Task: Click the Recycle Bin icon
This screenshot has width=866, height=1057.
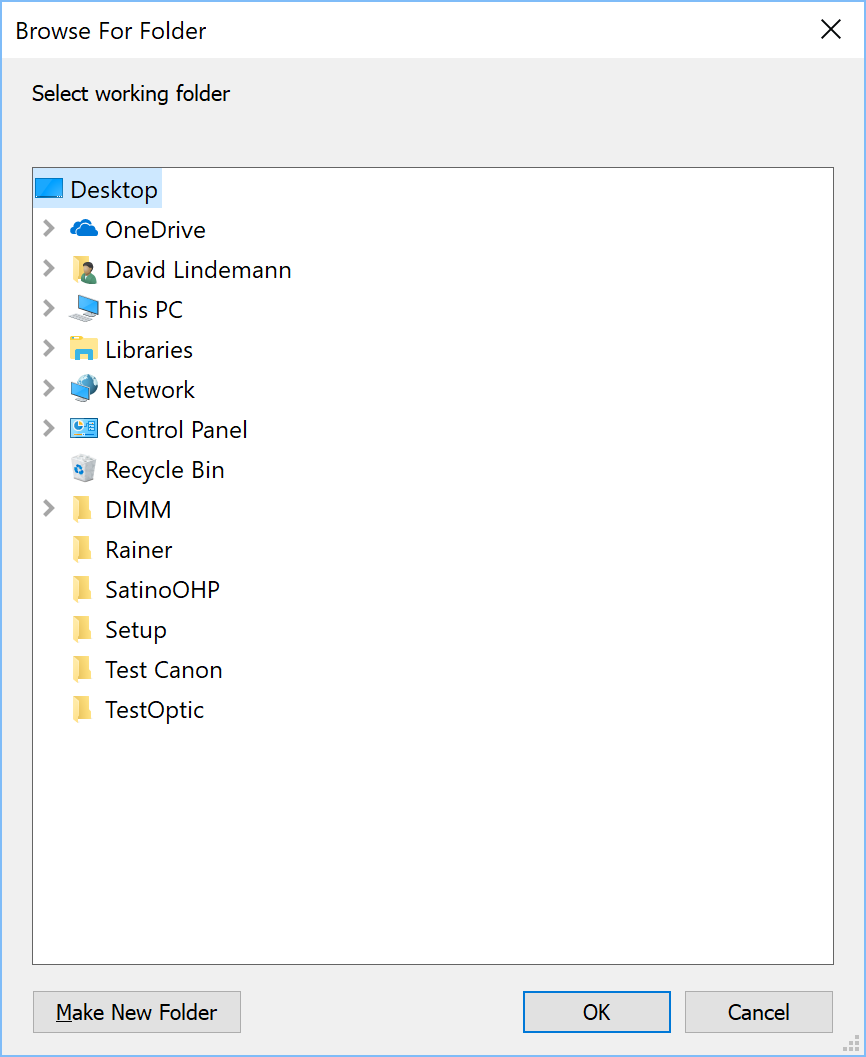Action: (84, 469)
